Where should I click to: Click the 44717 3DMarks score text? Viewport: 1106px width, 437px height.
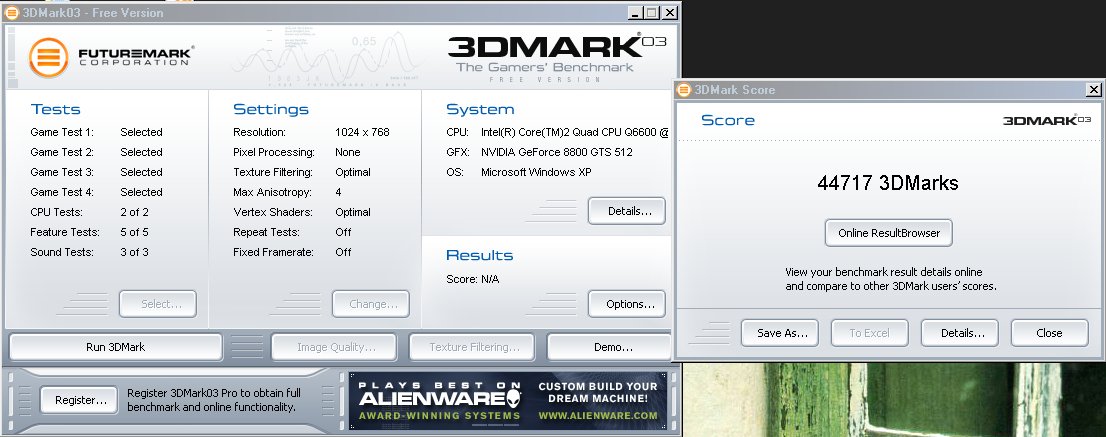pyautogui.click(x=888, y=184)
